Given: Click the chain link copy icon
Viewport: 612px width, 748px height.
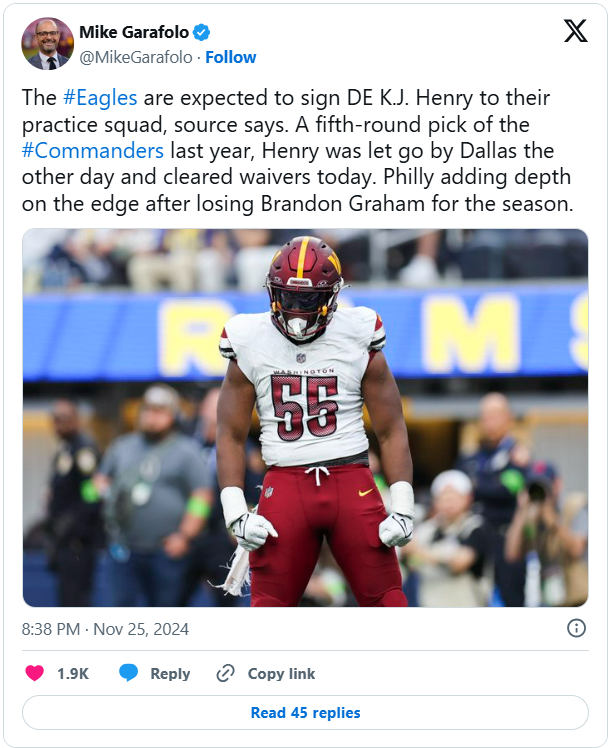Looking at the screenshot, I should pyautogui.click(x=226, y=674).
